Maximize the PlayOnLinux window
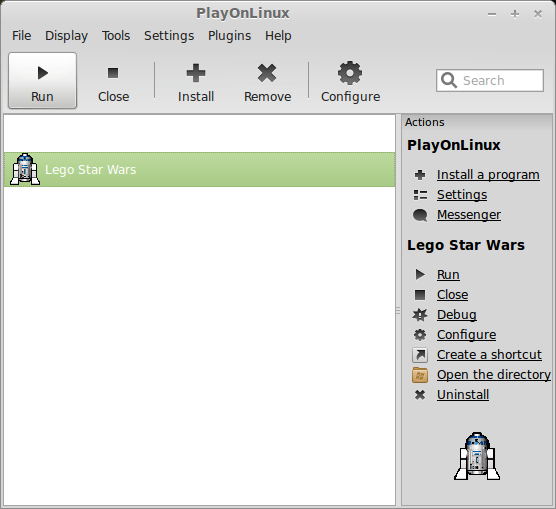The width and height of the screenshot is (556, 509). pos(515,14)
